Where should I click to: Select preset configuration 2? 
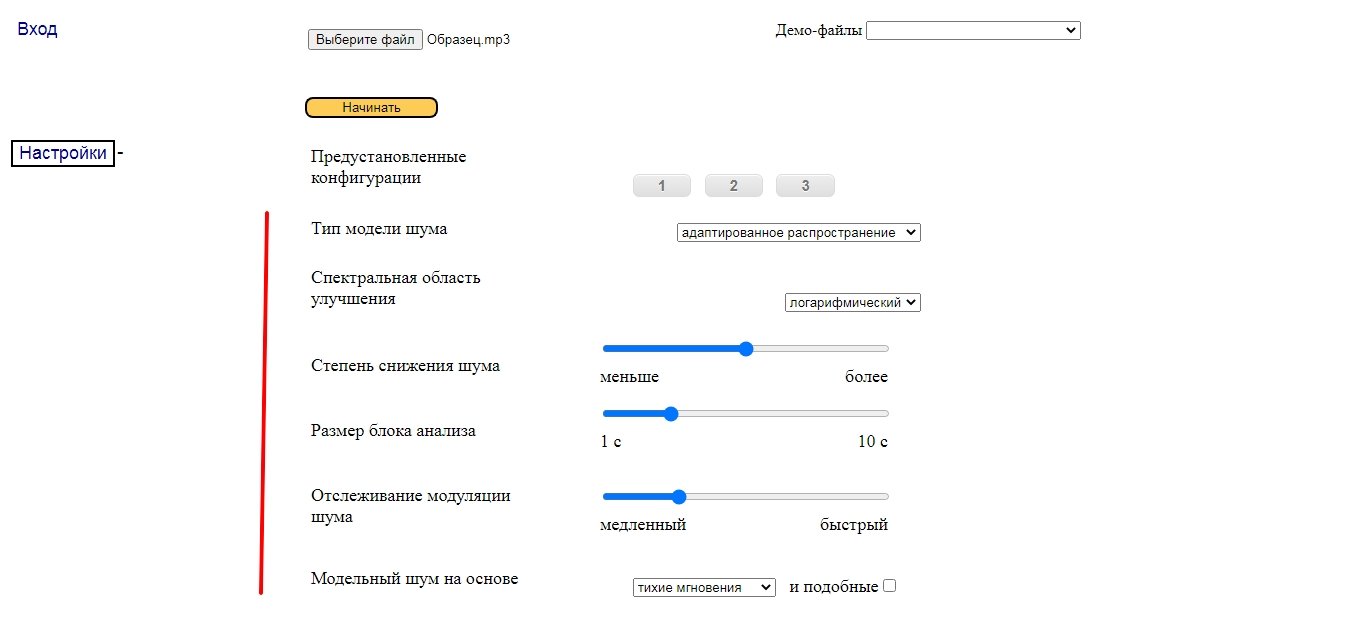(733, 186)
